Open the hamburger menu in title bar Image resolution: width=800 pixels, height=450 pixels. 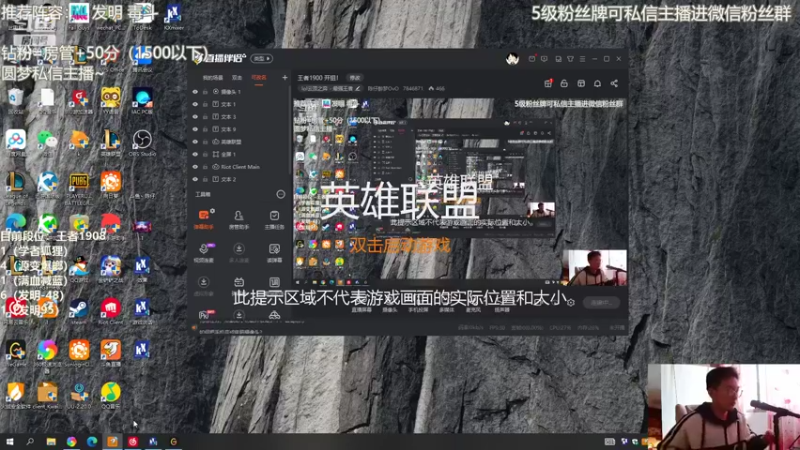(x=583, y=59)
